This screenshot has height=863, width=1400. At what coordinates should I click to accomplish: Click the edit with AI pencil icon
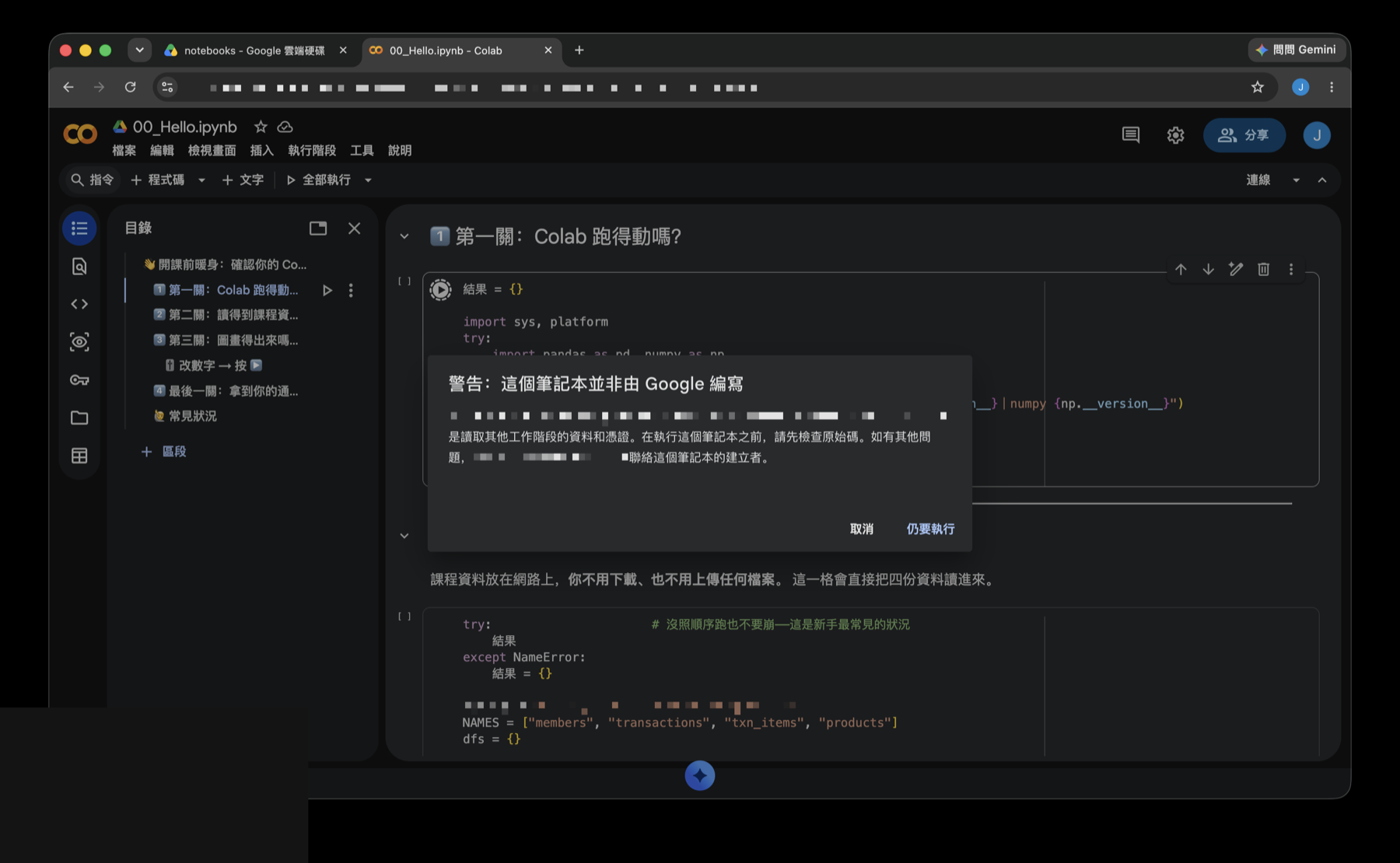[1236, 269]
